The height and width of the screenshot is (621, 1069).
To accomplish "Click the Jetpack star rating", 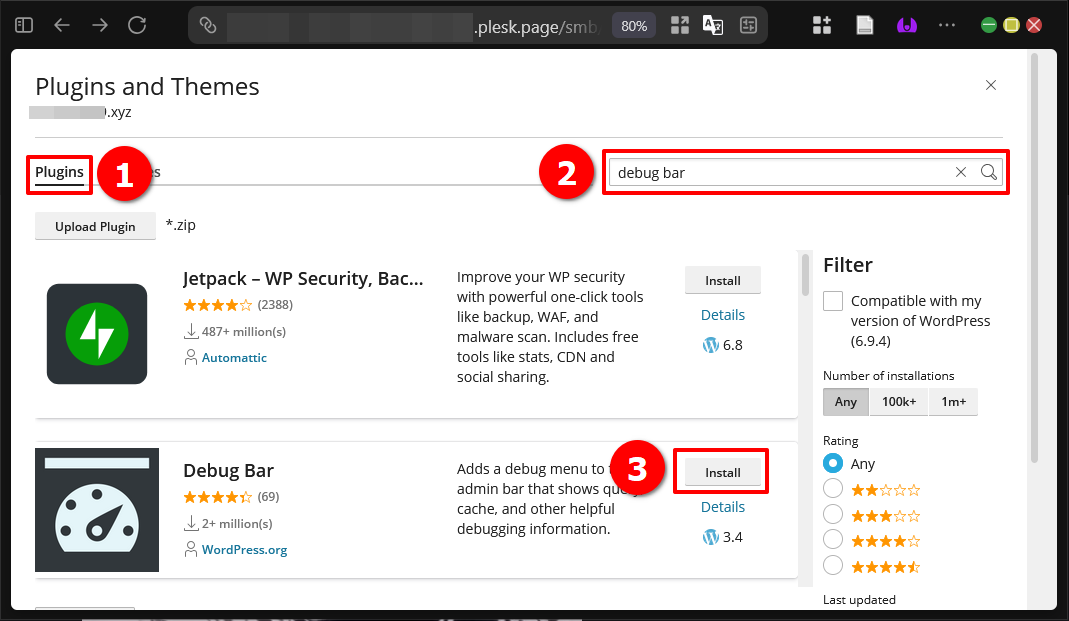I will pyautogui.click(x=217, y=305).
